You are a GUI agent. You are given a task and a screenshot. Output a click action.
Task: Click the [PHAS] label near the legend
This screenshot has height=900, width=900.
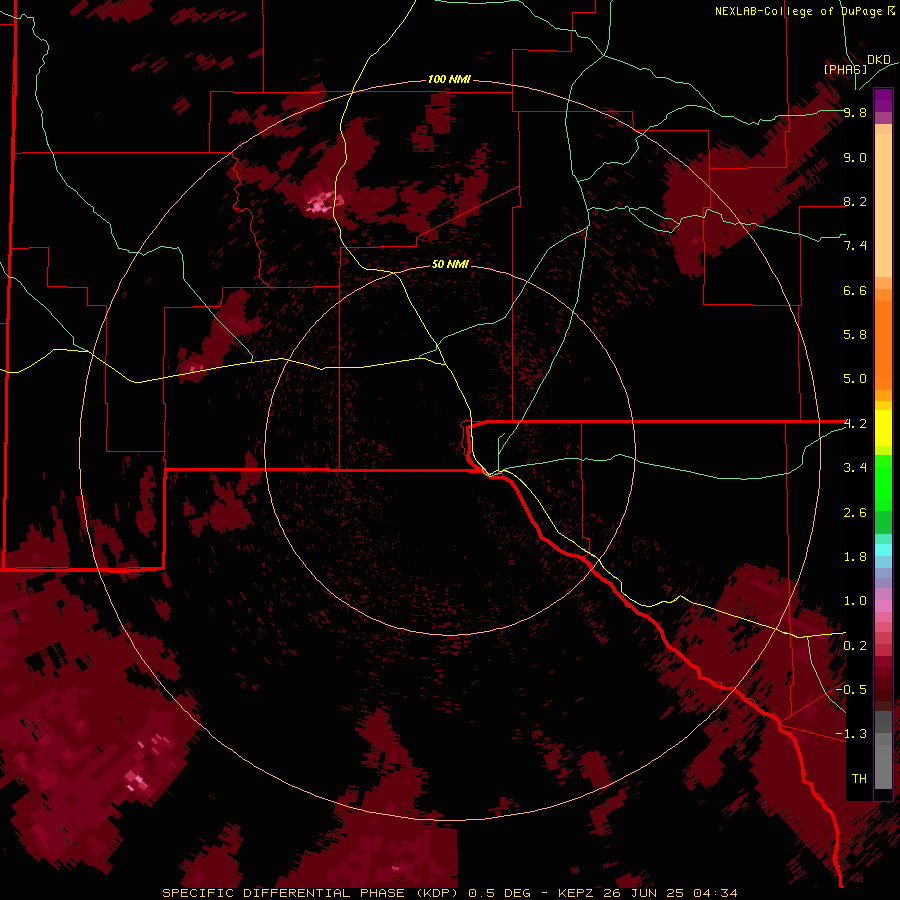tap(845, 69)
